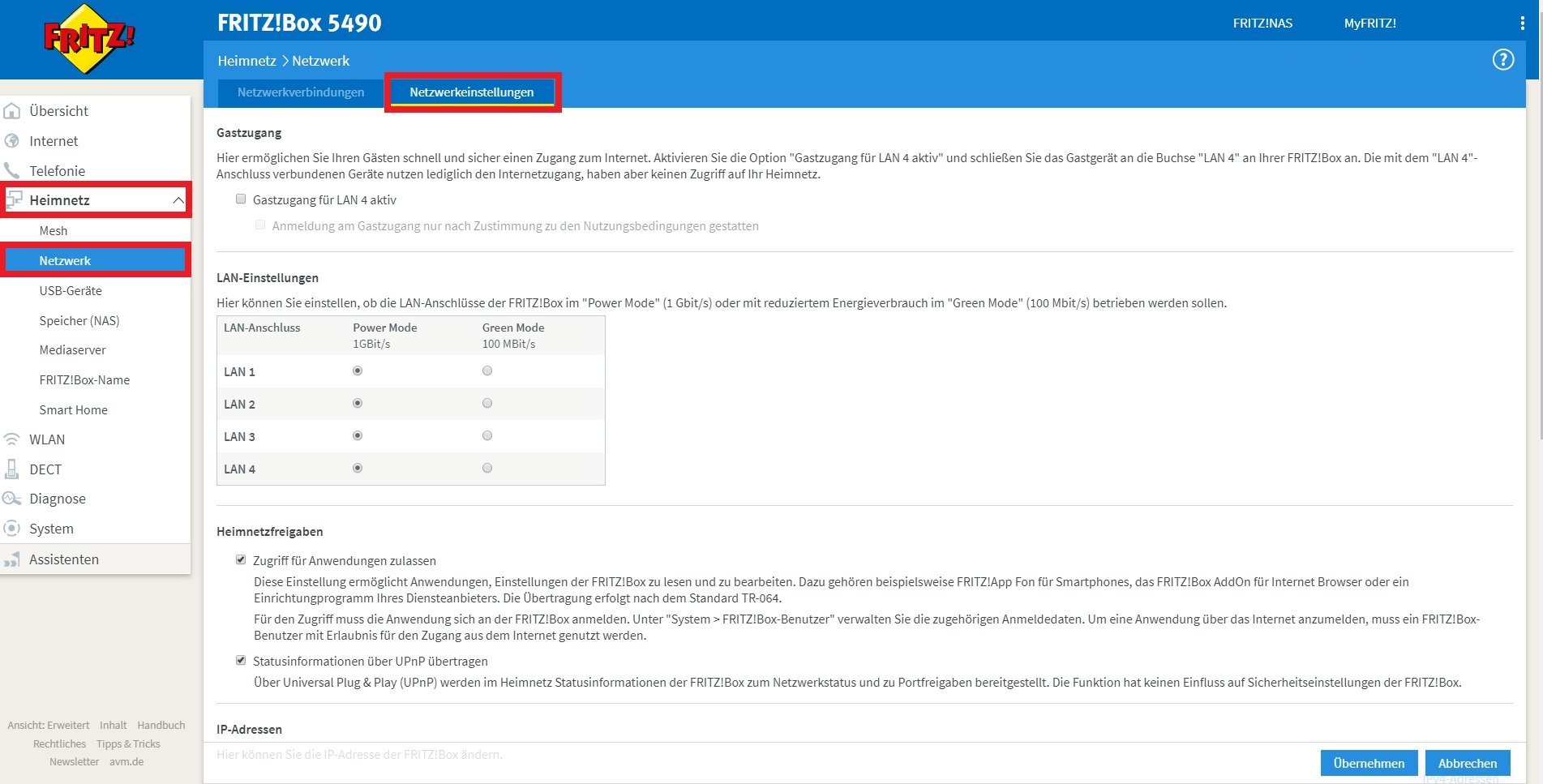The width and height of the screenshot is (1543, 784).
Task: Select Green Mode for LAN 4
Action: coord(487,469)
